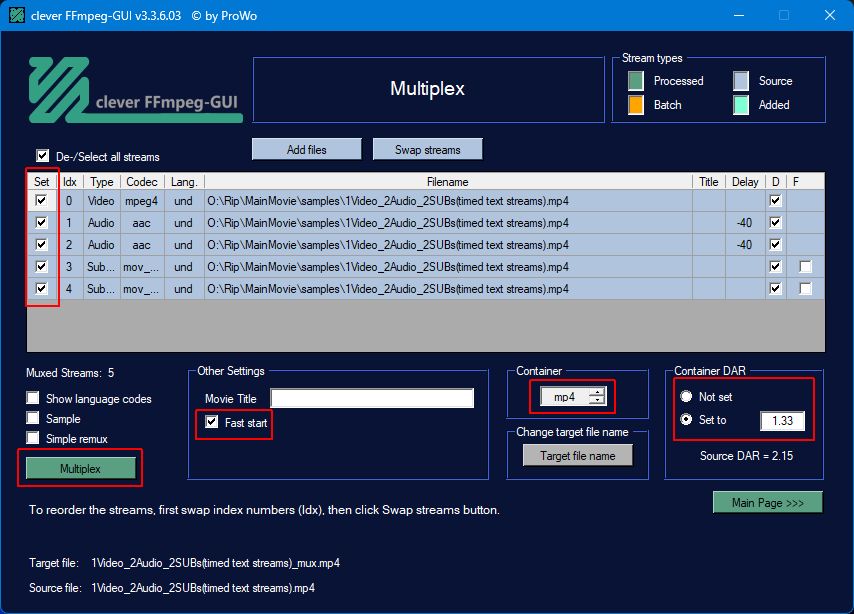The height and width of the screenshot is (614, 854).
Task: Enable Simple remux checkbox
Action: coord(33,438)
